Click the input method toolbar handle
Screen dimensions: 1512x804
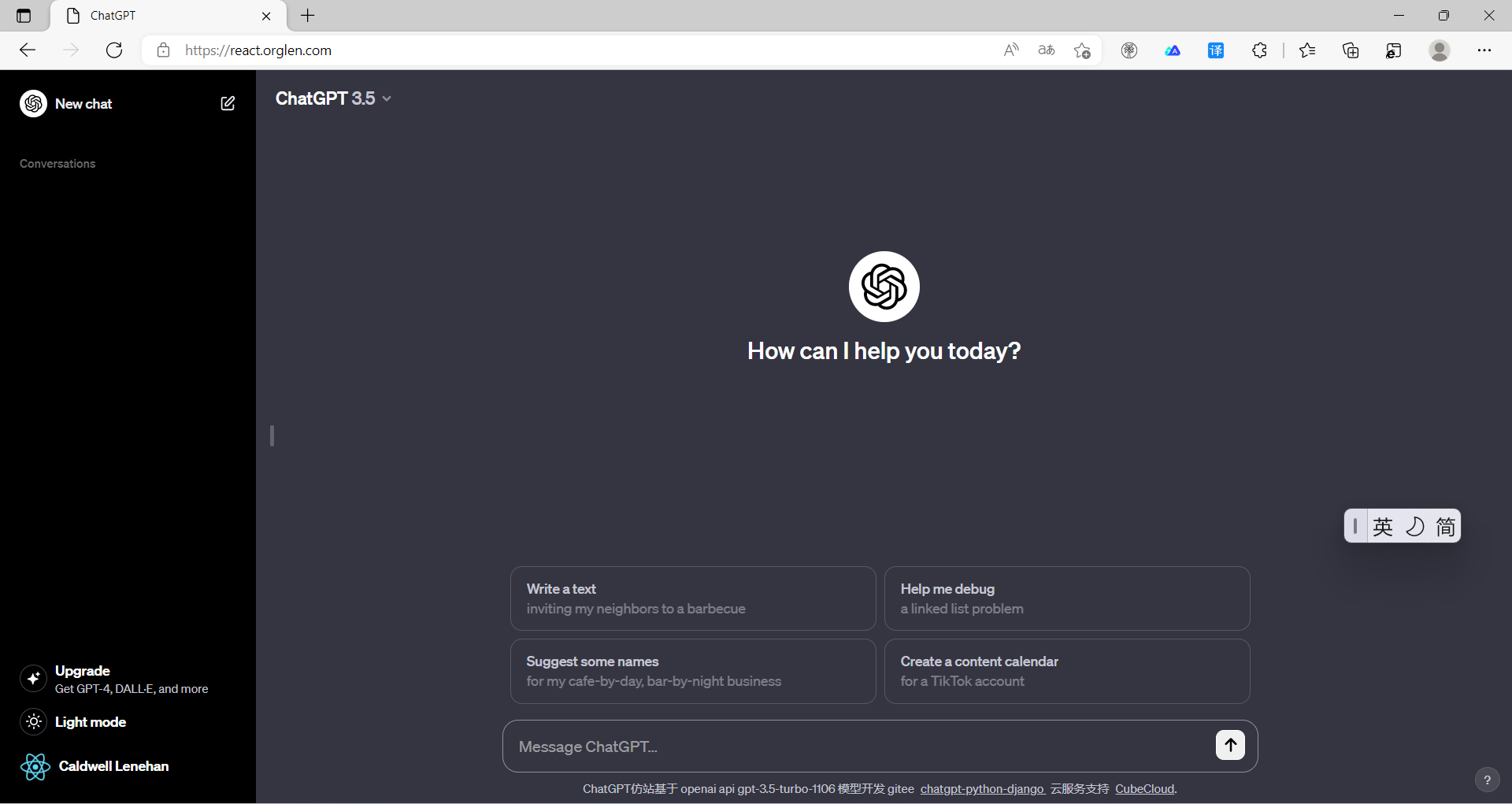tap(1354, 526)
